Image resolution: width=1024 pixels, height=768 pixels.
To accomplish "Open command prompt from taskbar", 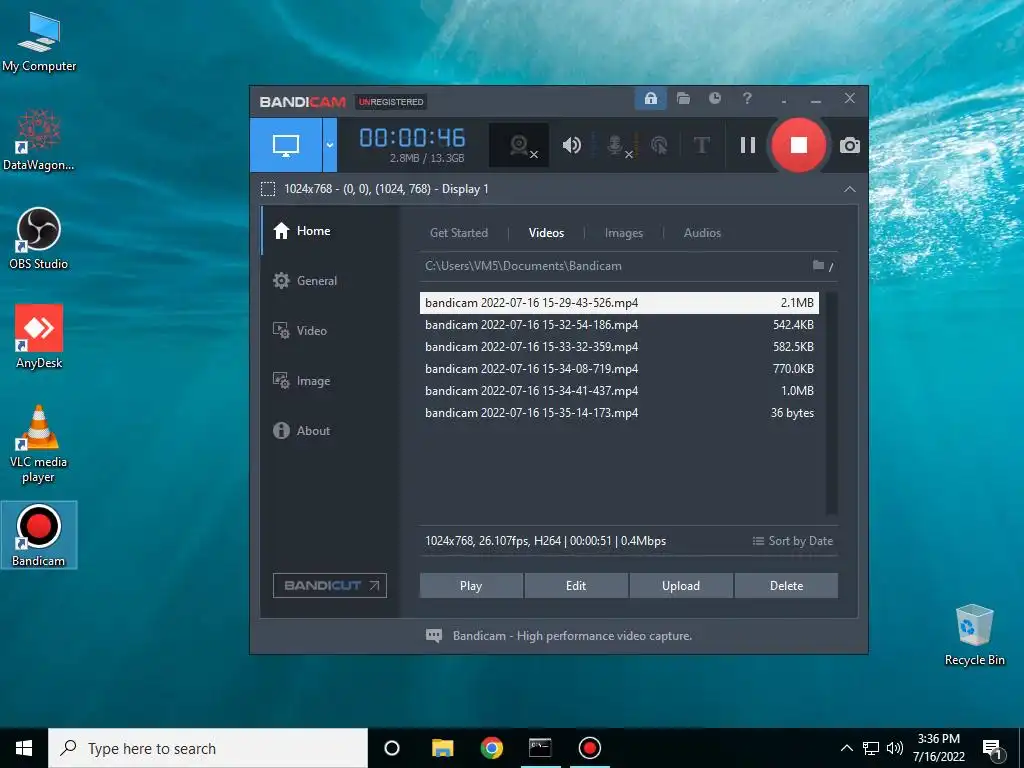I will [x=540, y=748].
